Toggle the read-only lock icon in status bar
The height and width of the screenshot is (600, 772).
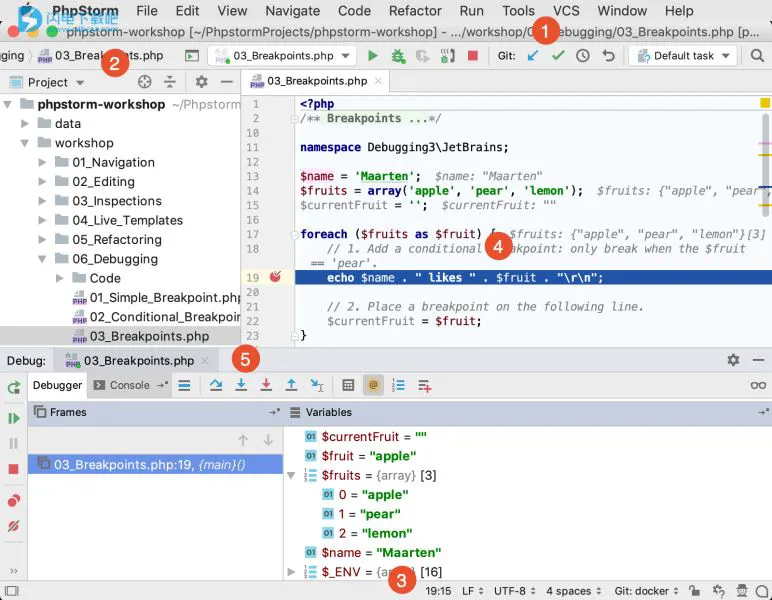(x=697, y=591)
